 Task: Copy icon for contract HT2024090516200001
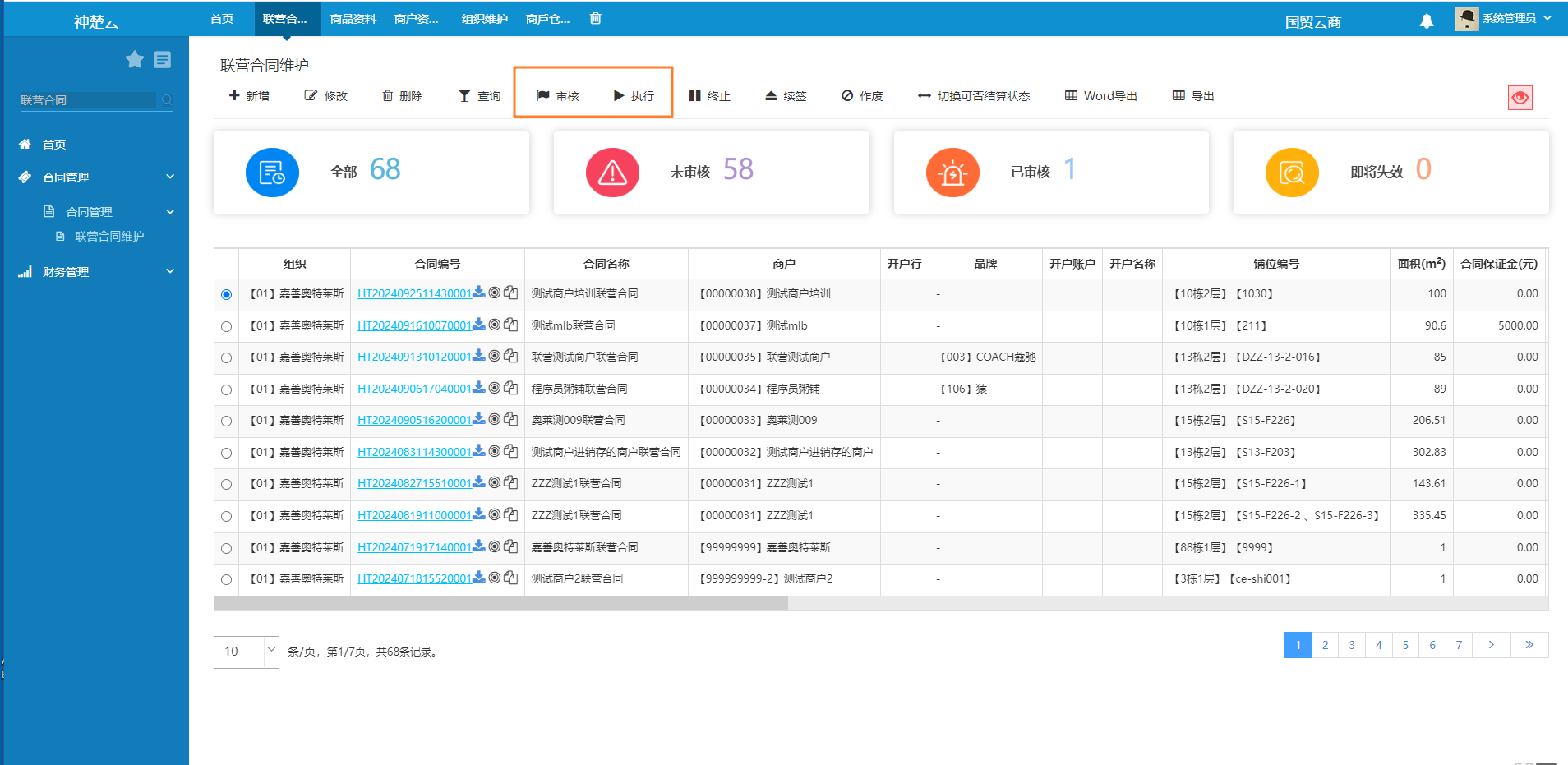pos(510,419)
